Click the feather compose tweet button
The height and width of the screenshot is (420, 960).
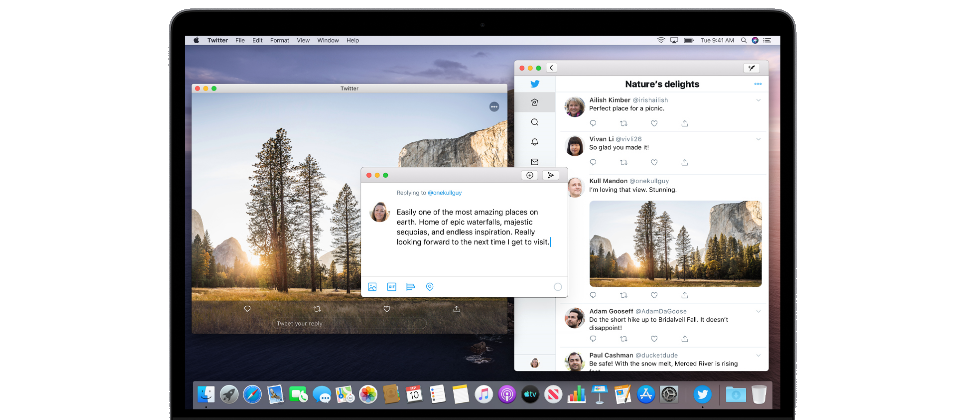click(x=751, y=68)
